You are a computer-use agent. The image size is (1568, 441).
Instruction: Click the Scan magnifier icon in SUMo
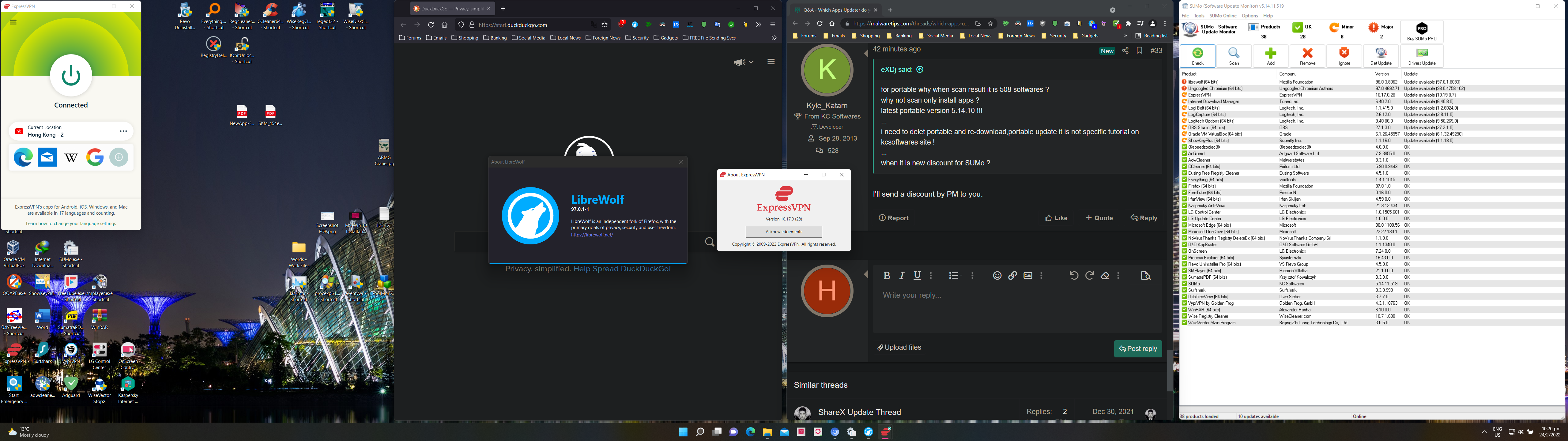pos(1234,55)
